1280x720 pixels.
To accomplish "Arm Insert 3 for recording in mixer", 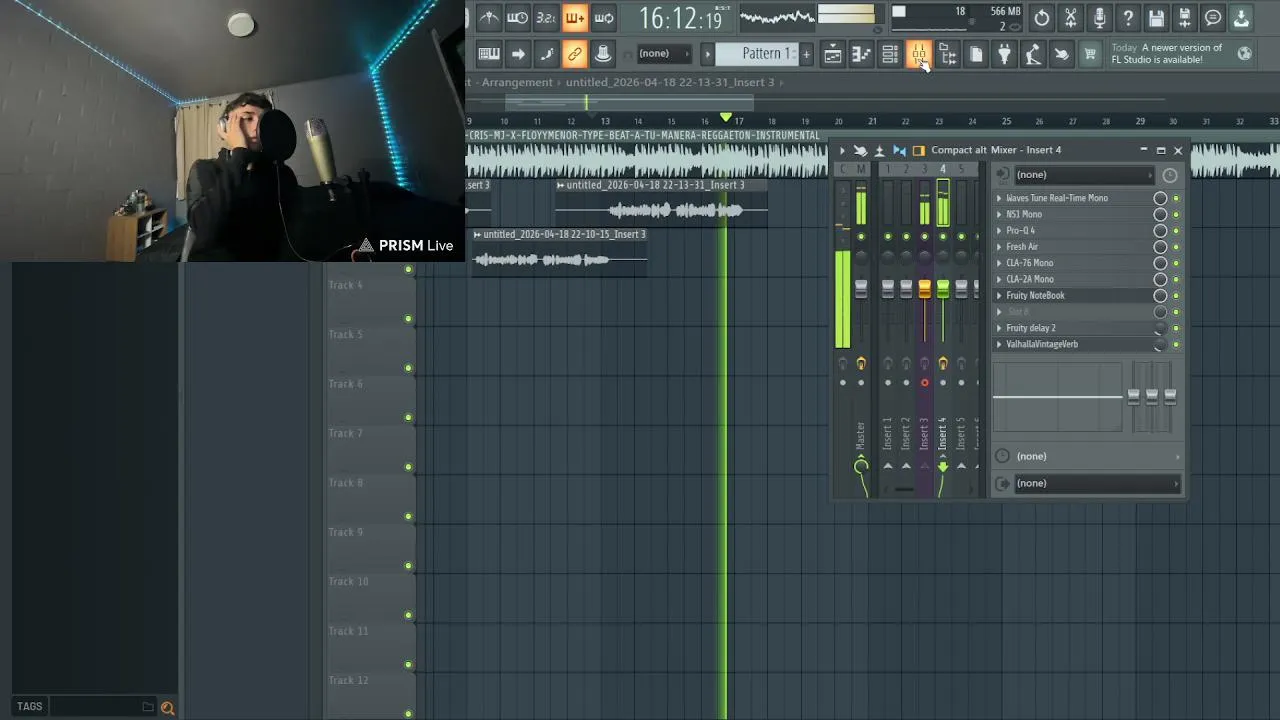I will coord(924,383).
